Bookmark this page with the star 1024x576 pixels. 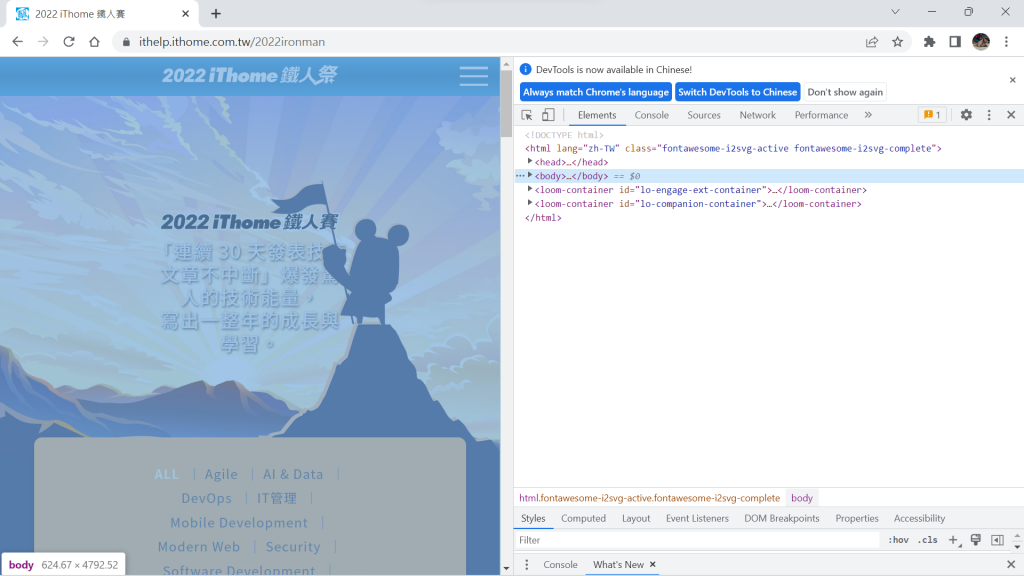click(897, 42)
